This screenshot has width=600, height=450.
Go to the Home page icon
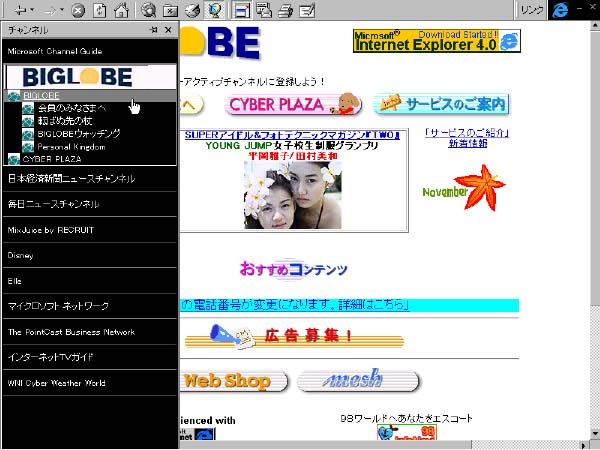tap(121, 10)
